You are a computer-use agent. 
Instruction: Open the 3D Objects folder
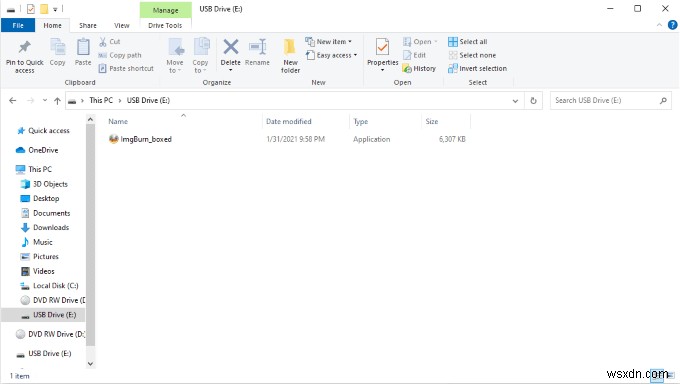coord(44,184)
